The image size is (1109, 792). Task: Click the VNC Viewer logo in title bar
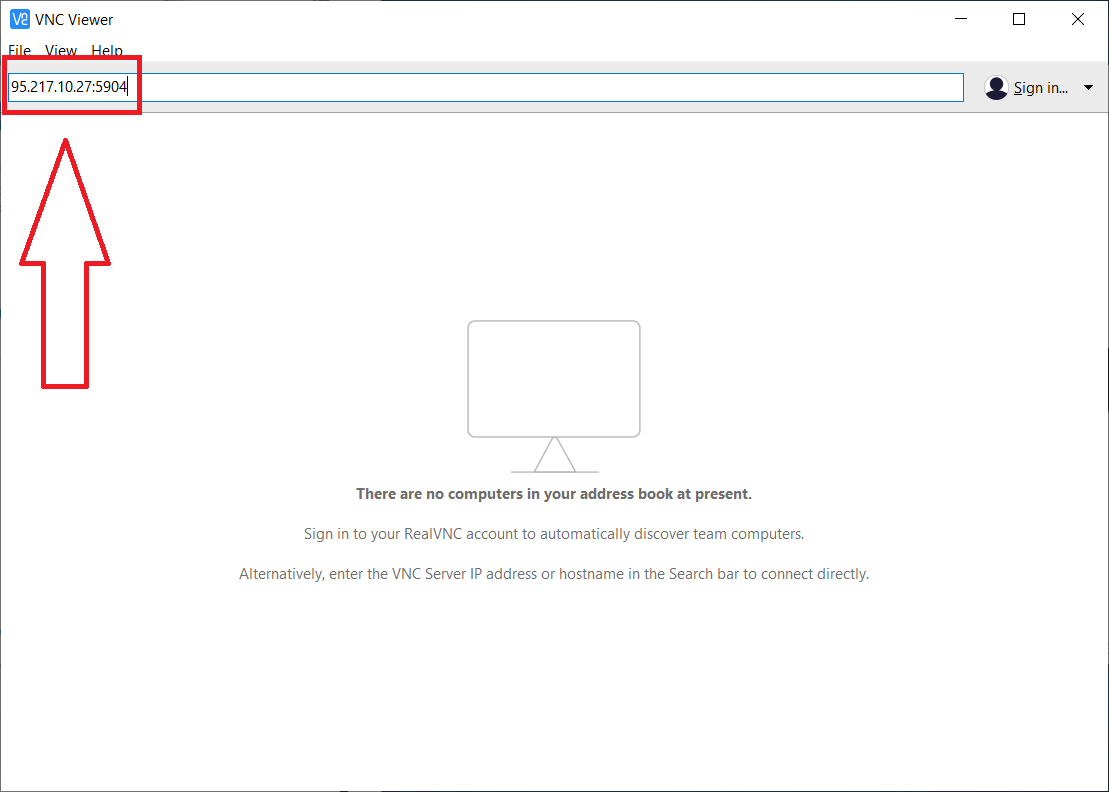[20, 19]
